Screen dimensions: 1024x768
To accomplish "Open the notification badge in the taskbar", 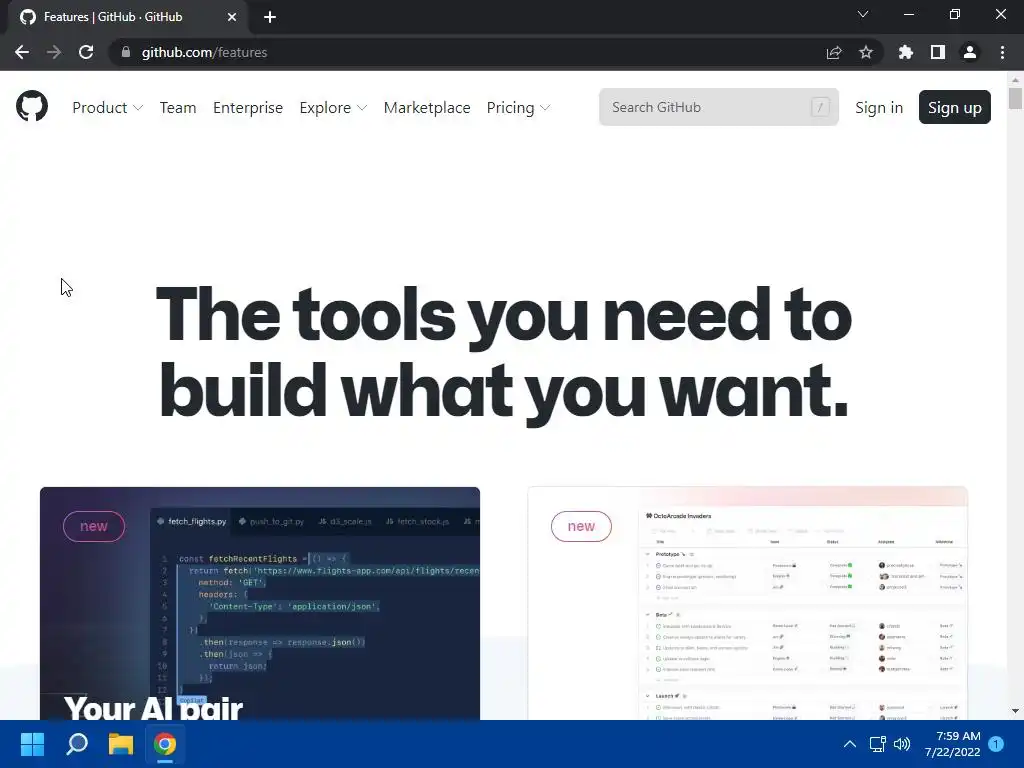I will coord(996,744).
